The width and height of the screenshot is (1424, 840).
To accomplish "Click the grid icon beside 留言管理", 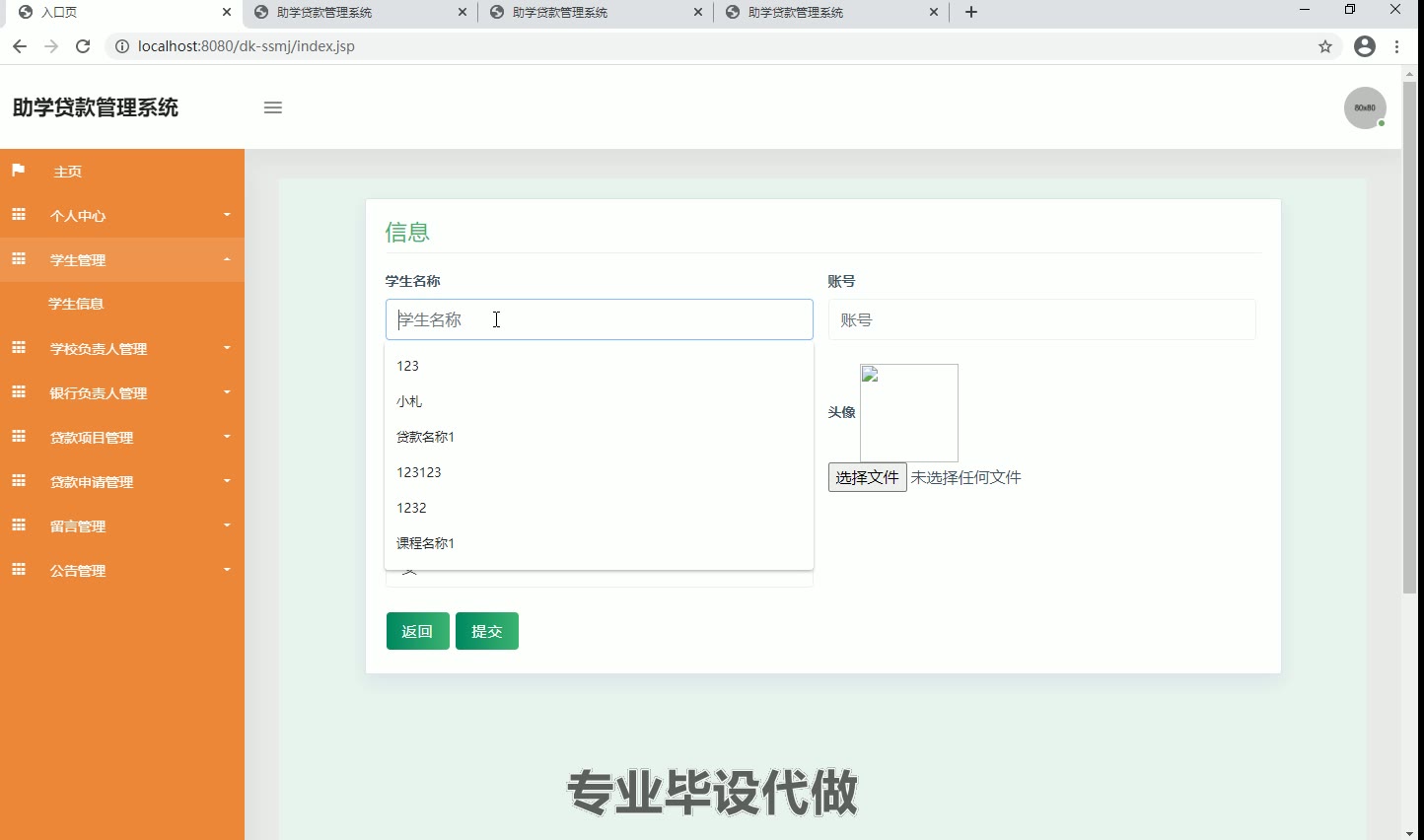I will (x=18, y=525).
